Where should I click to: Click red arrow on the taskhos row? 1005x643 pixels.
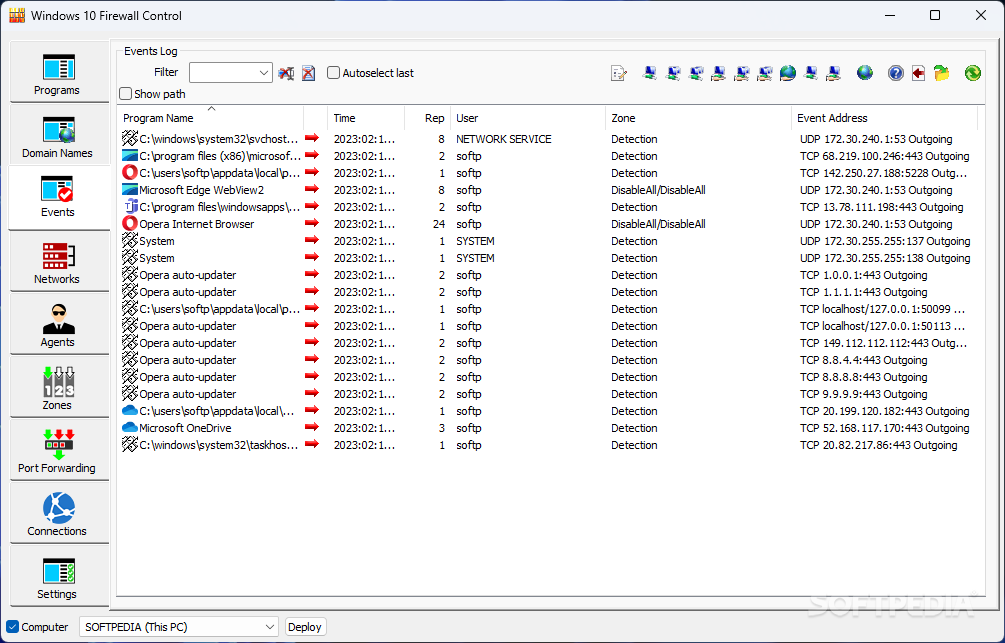click(312, 444)
